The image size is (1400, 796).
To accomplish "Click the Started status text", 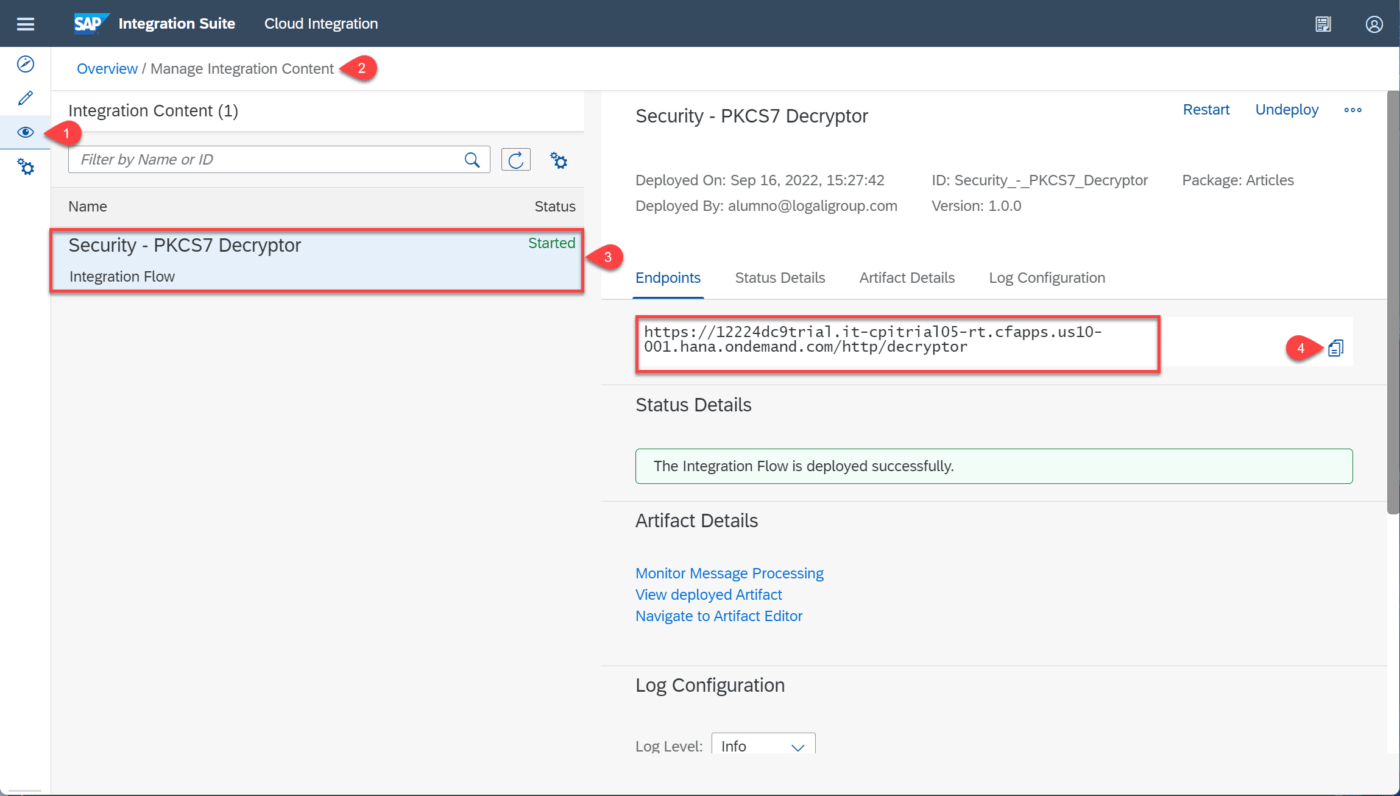I will (x=552, y=243).
